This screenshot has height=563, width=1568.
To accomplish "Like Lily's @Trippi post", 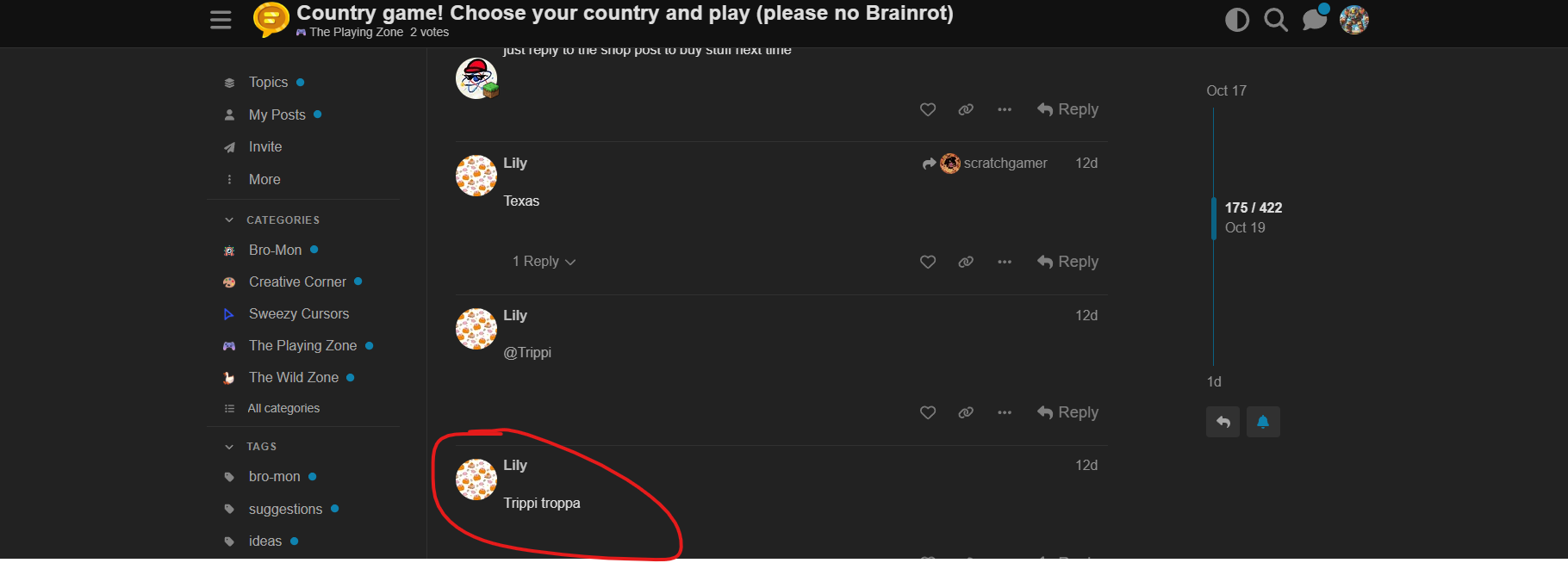I will click(x=928, y=413).
